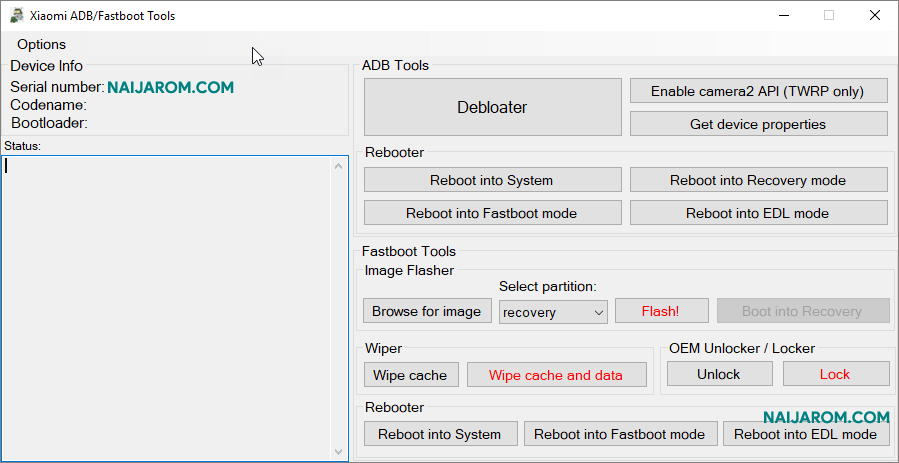Image resolution: width=899 pixels, height=463 pixels.
Task: Minimize the application window
Action: 783,15
